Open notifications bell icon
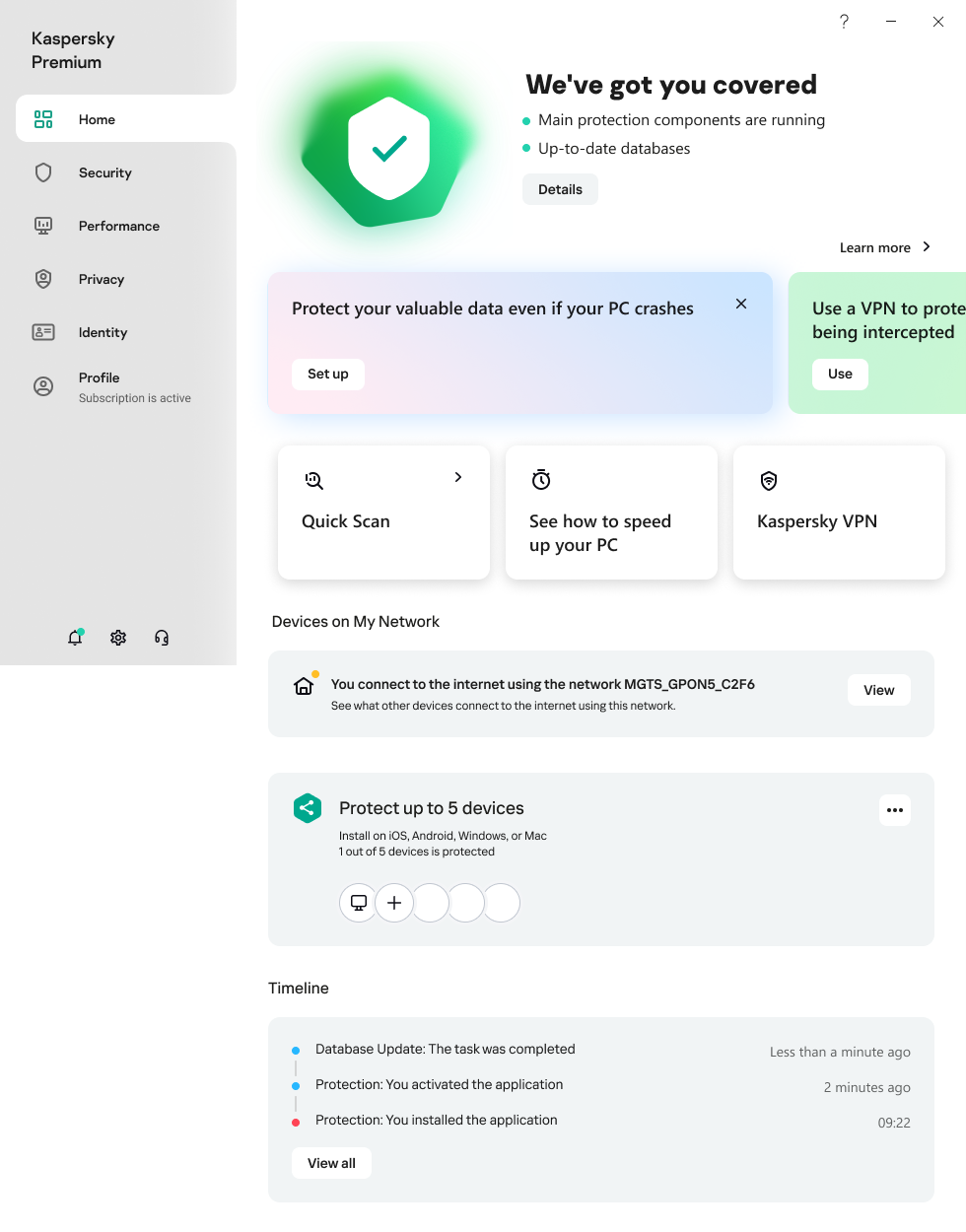Screen dimensions: 966x1232 pos(75,638)
